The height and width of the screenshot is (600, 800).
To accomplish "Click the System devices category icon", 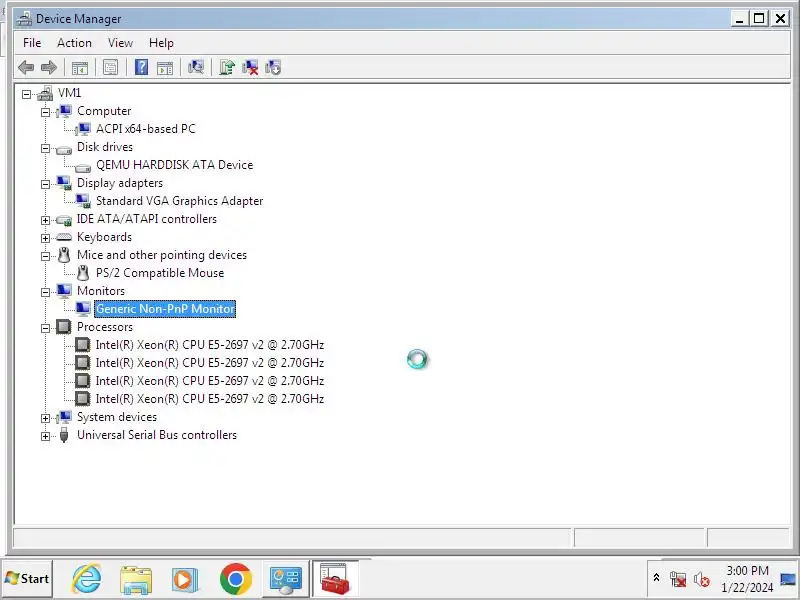I will 64,417.
